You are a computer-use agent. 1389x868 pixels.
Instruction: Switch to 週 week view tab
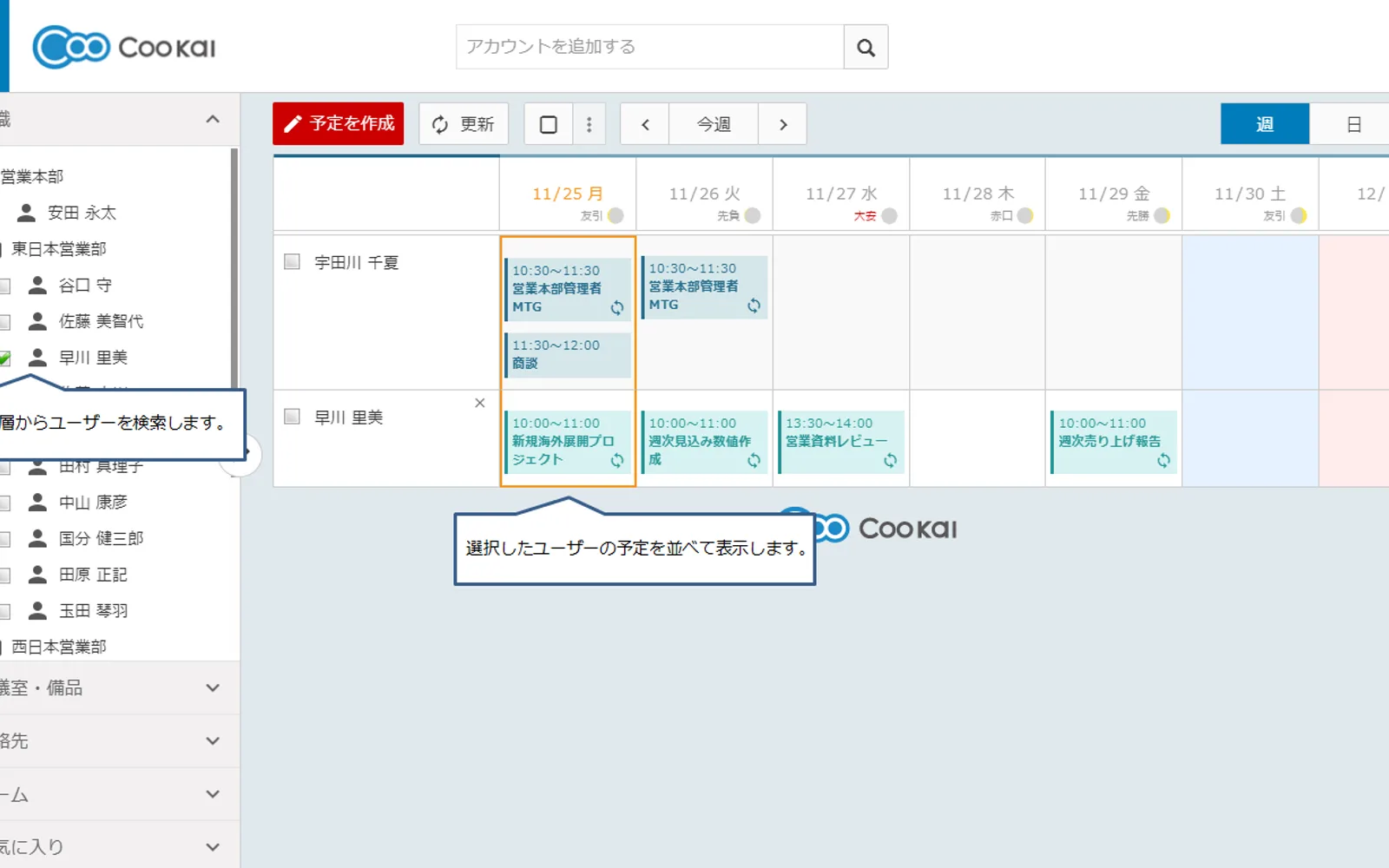click(x=1265, y=124)
